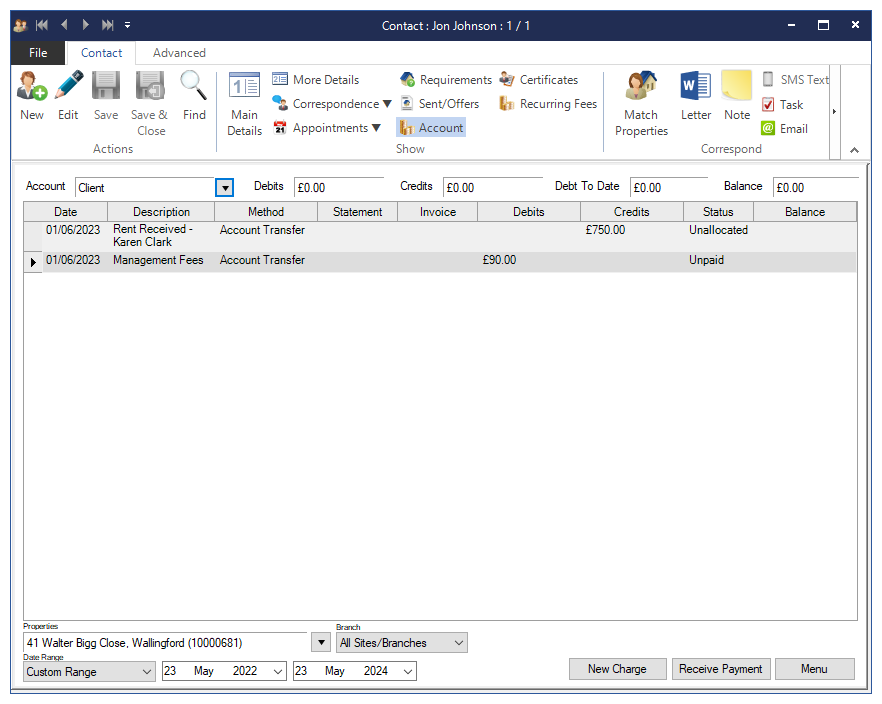Collapse the ribbon with the chevron
Image resolution: width=882 pixels, height=704 pixels.
[x=854, y=150]
